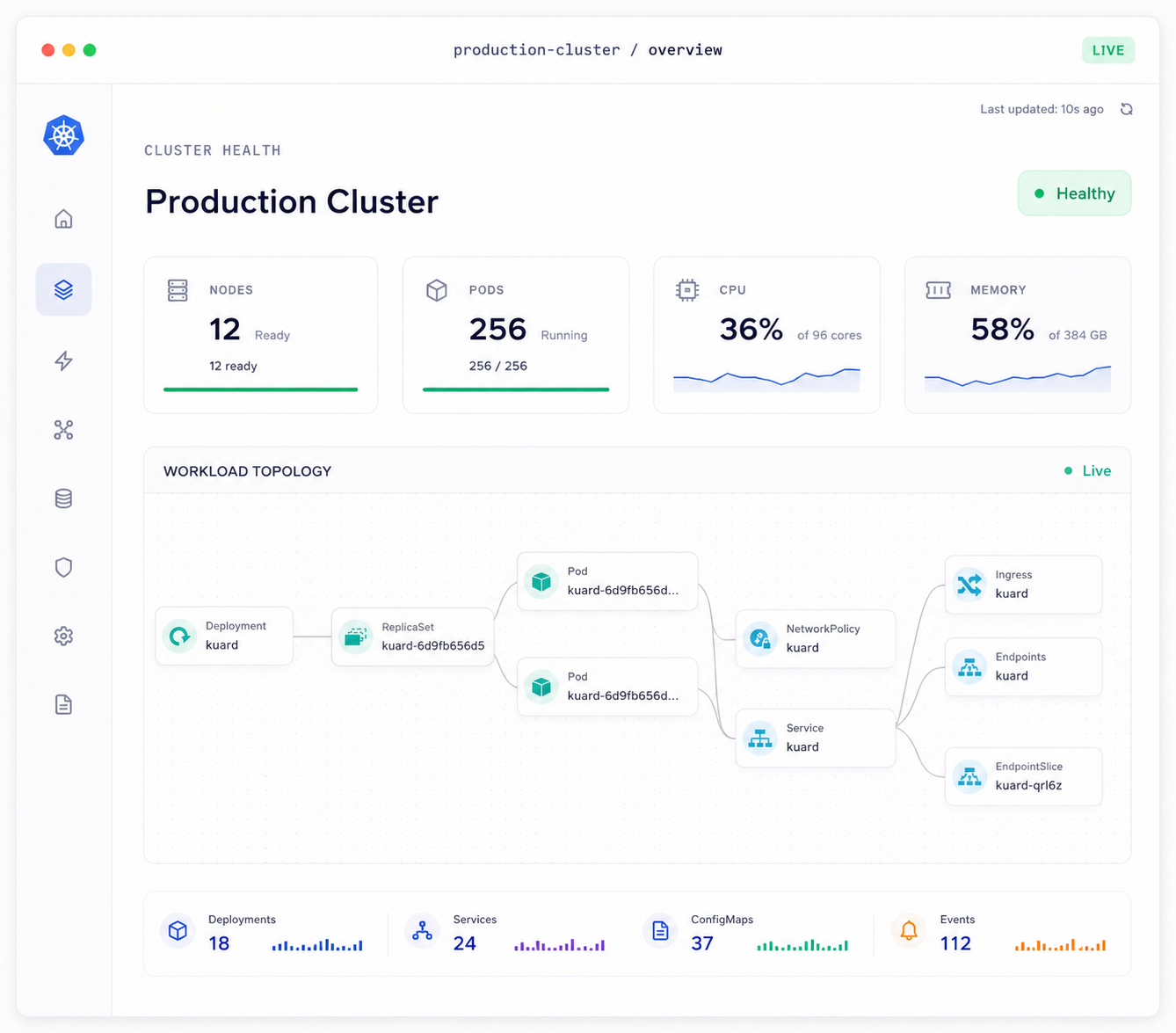This screenshot has width=1176, height=1033.
Task: Open the gear settings sidebar icon
Action: (x=63, y=636)
